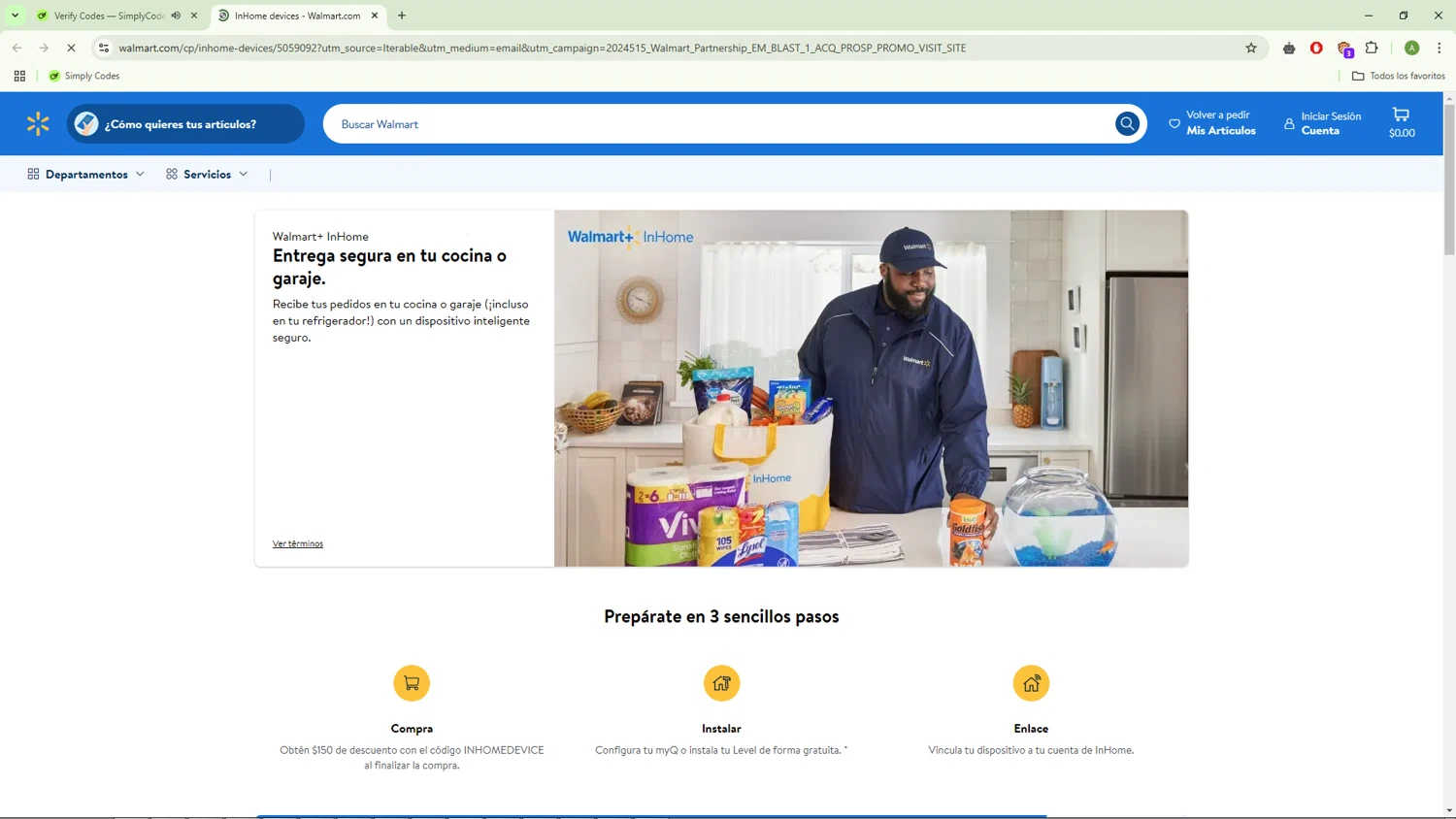Click the 'Prepárate en 3 sencillos pasos' heading
Viewport: 1456px width, 819px height.
(x=721, y=616)
